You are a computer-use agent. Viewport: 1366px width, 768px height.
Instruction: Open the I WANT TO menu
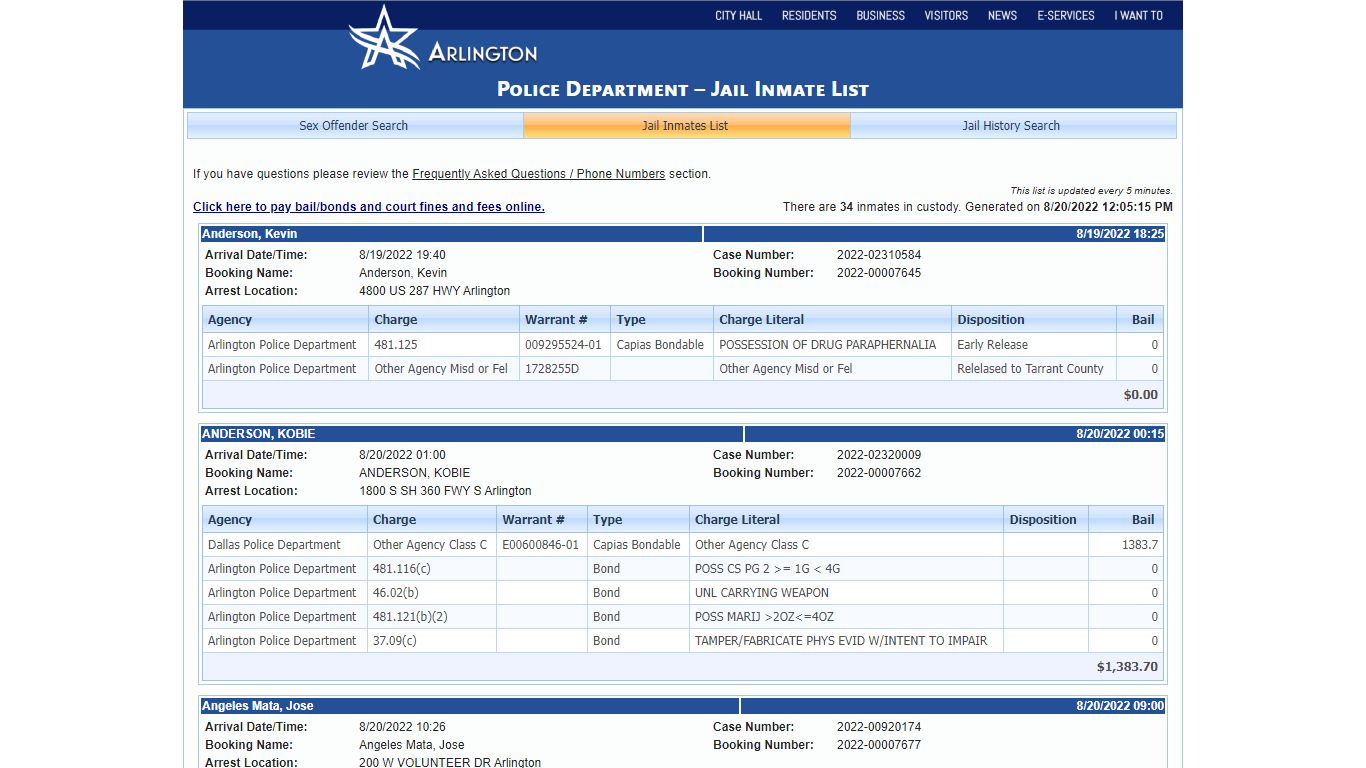(x=1138, y=15)
